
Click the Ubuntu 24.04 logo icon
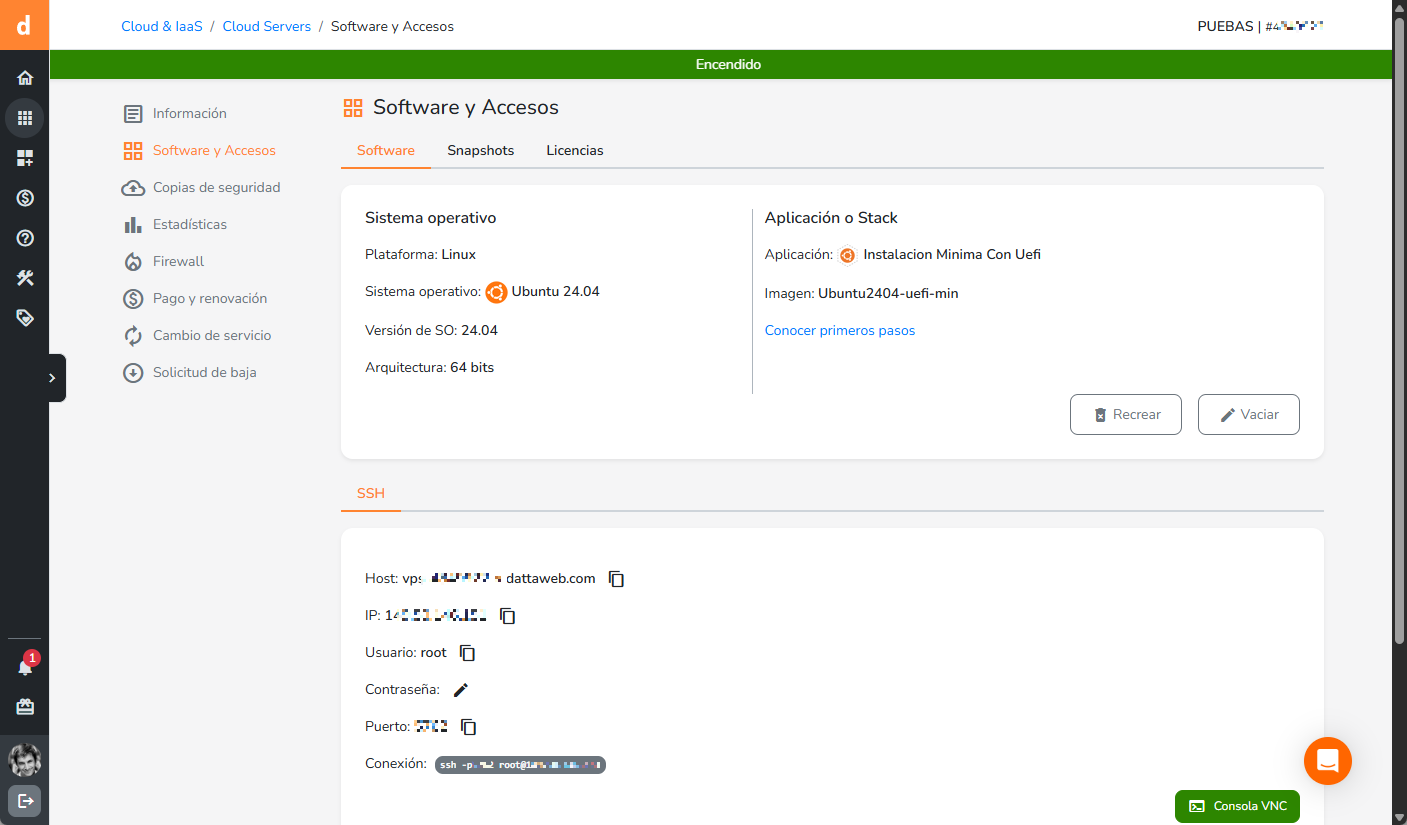coord(496,292)
